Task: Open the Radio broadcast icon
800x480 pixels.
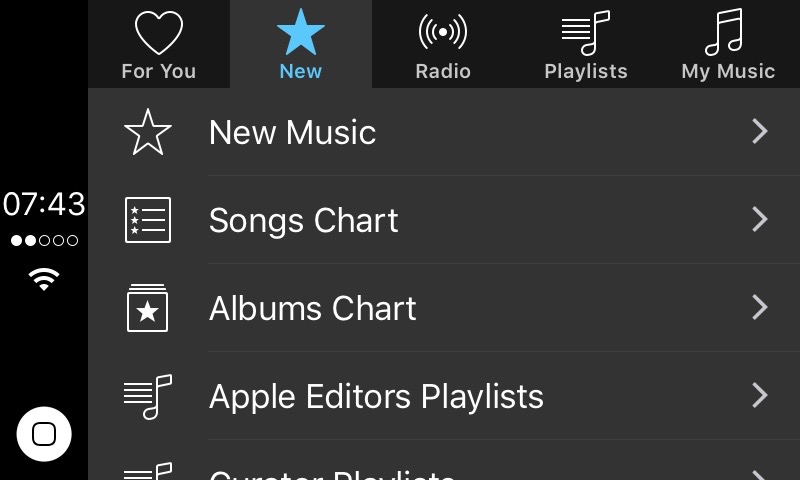Action: pos(443,32)
